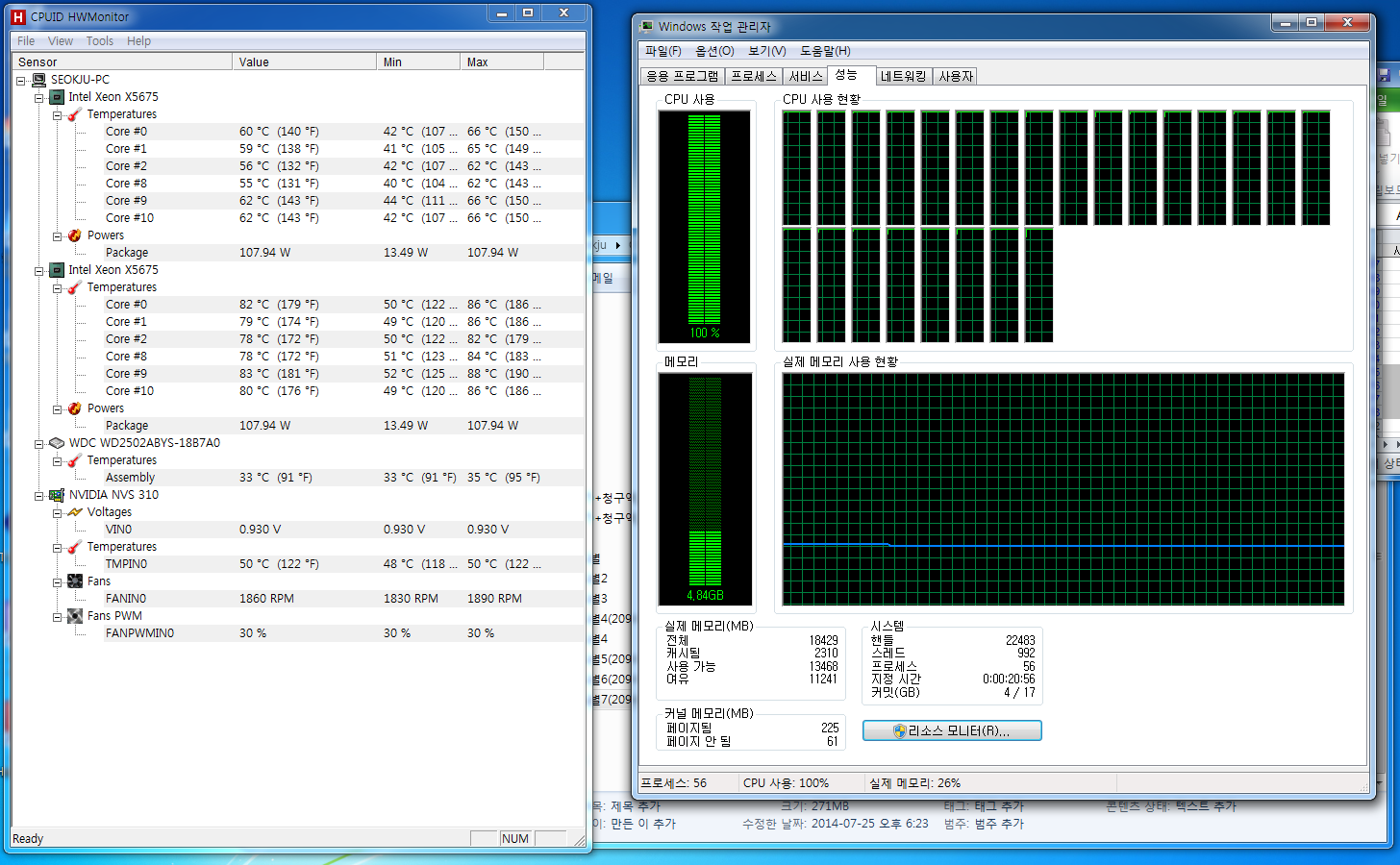Screen dimensions: 1400x865
Task: Open HWMonitor Help menu
Action: (x=139, y=41)
